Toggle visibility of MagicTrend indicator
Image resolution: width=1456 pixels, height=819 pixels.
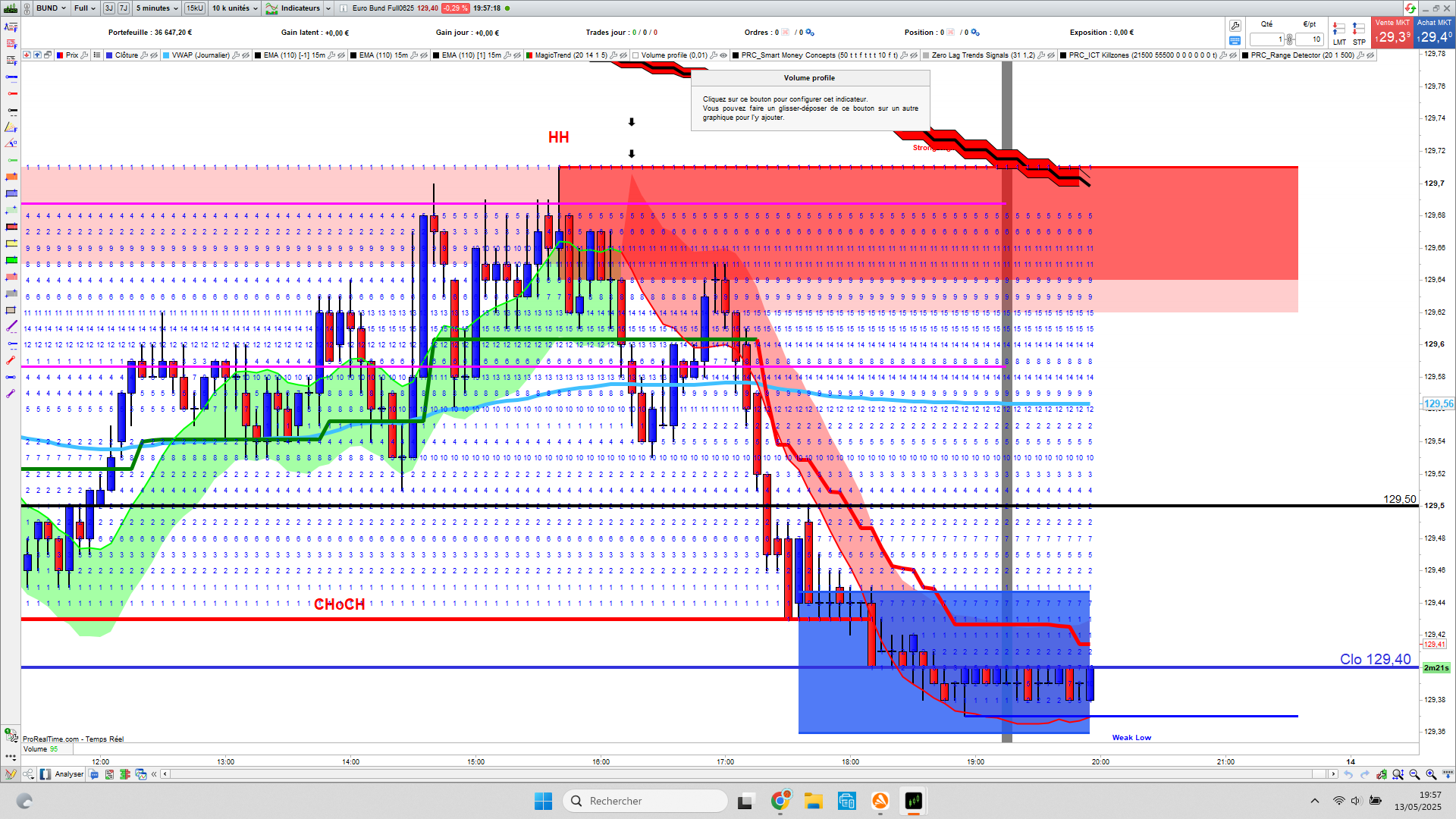pos(623,55)
